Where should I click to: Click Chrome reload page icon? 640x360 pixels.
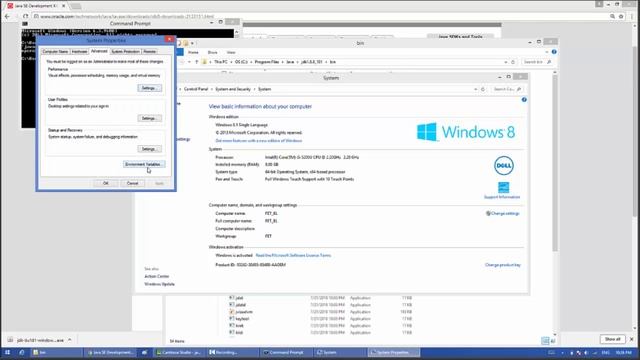tap(25, 16)
